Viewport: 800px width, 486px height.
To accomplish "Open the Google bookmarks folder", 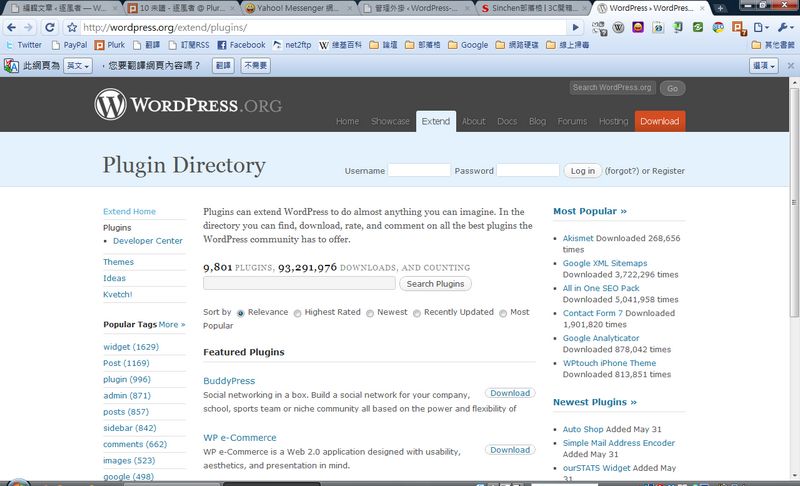I will [468, 45].
